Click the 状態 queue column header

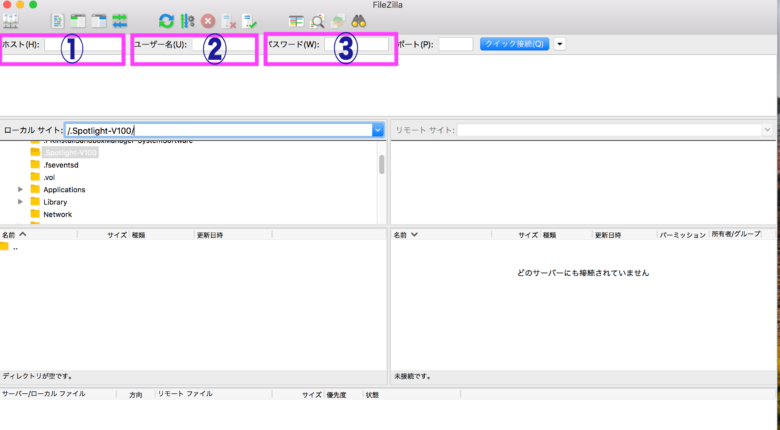(412, 394)
